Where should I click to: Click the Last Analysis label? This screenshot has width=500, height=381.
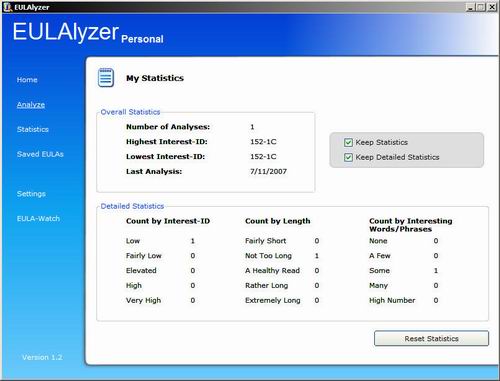click(154, 171)
